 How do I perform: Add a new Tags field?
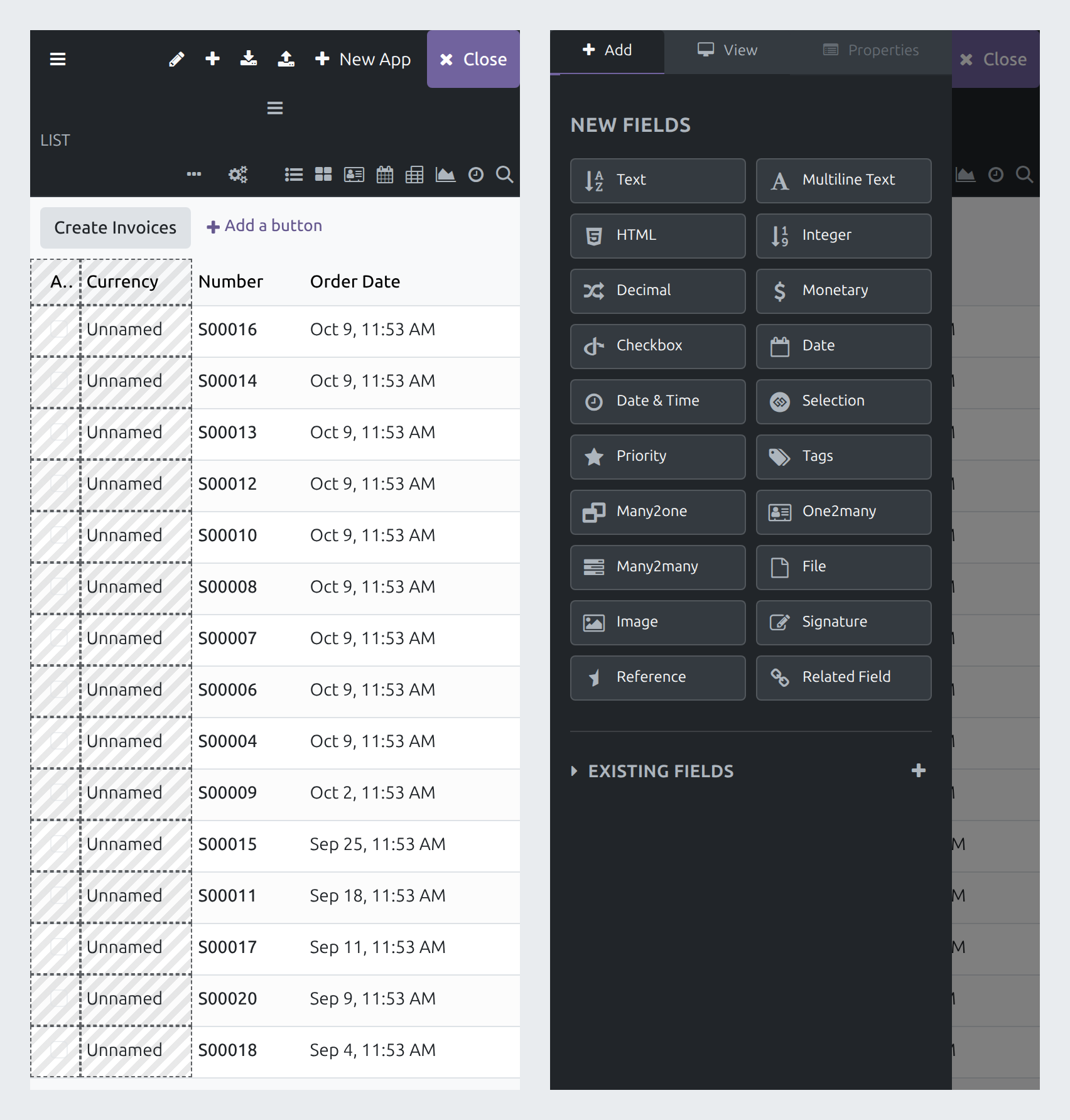(844, 457)
